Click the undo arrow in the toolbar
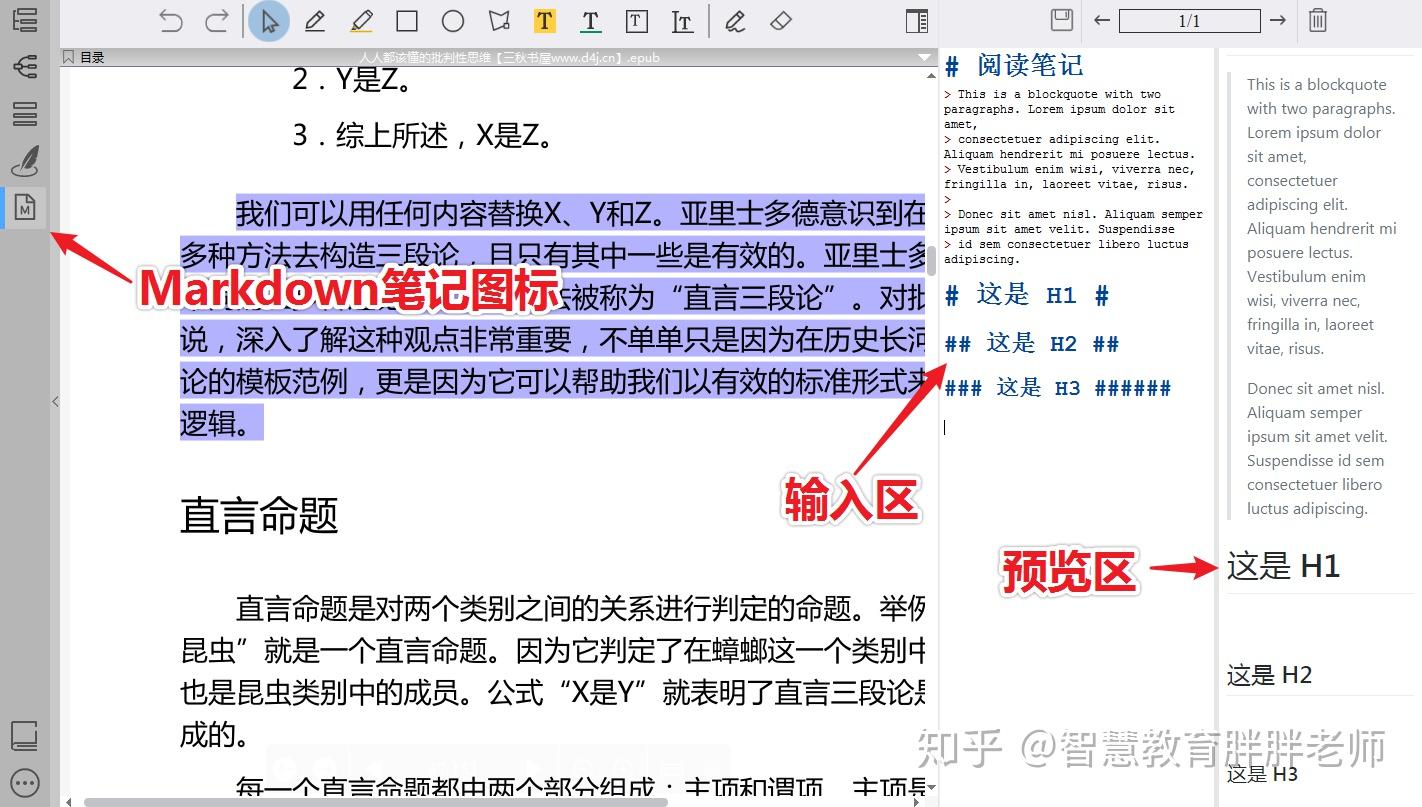The height and width of the screenshot is (807, 1422). [171, 18]
